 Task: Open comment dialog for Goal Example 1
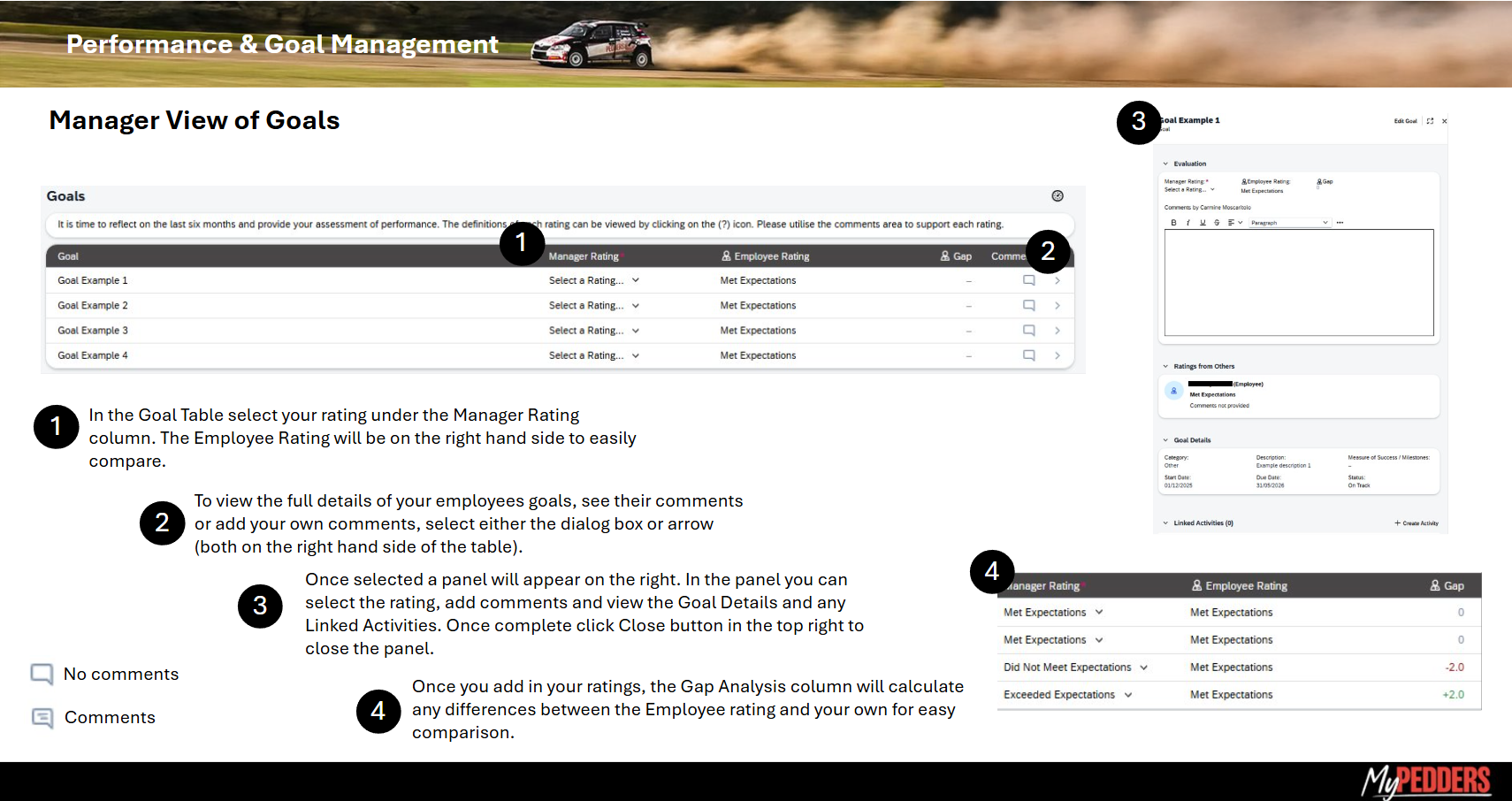[x=1028, y=280]
